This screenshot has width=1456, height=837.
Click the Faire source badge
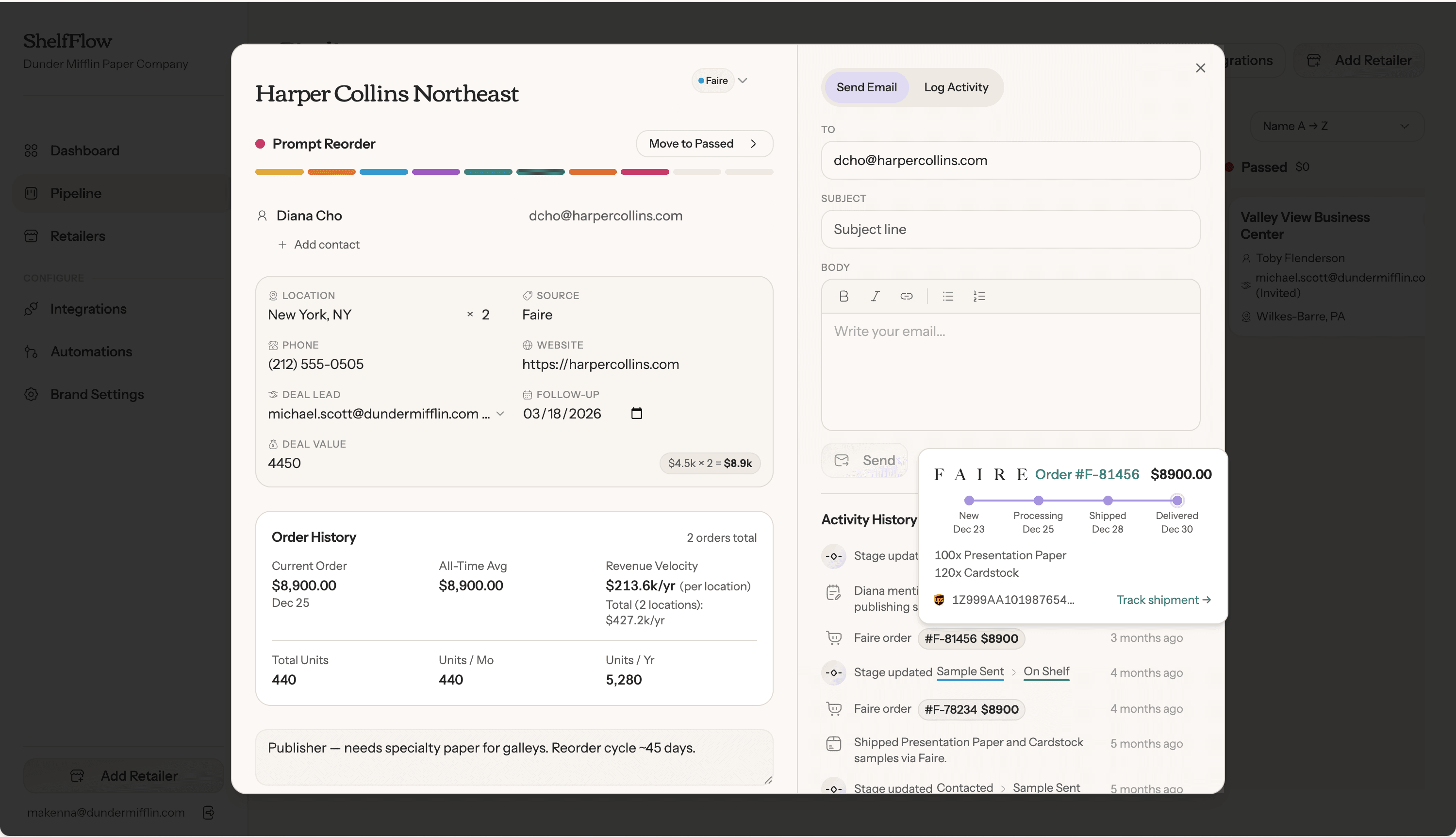click(712, 81)
